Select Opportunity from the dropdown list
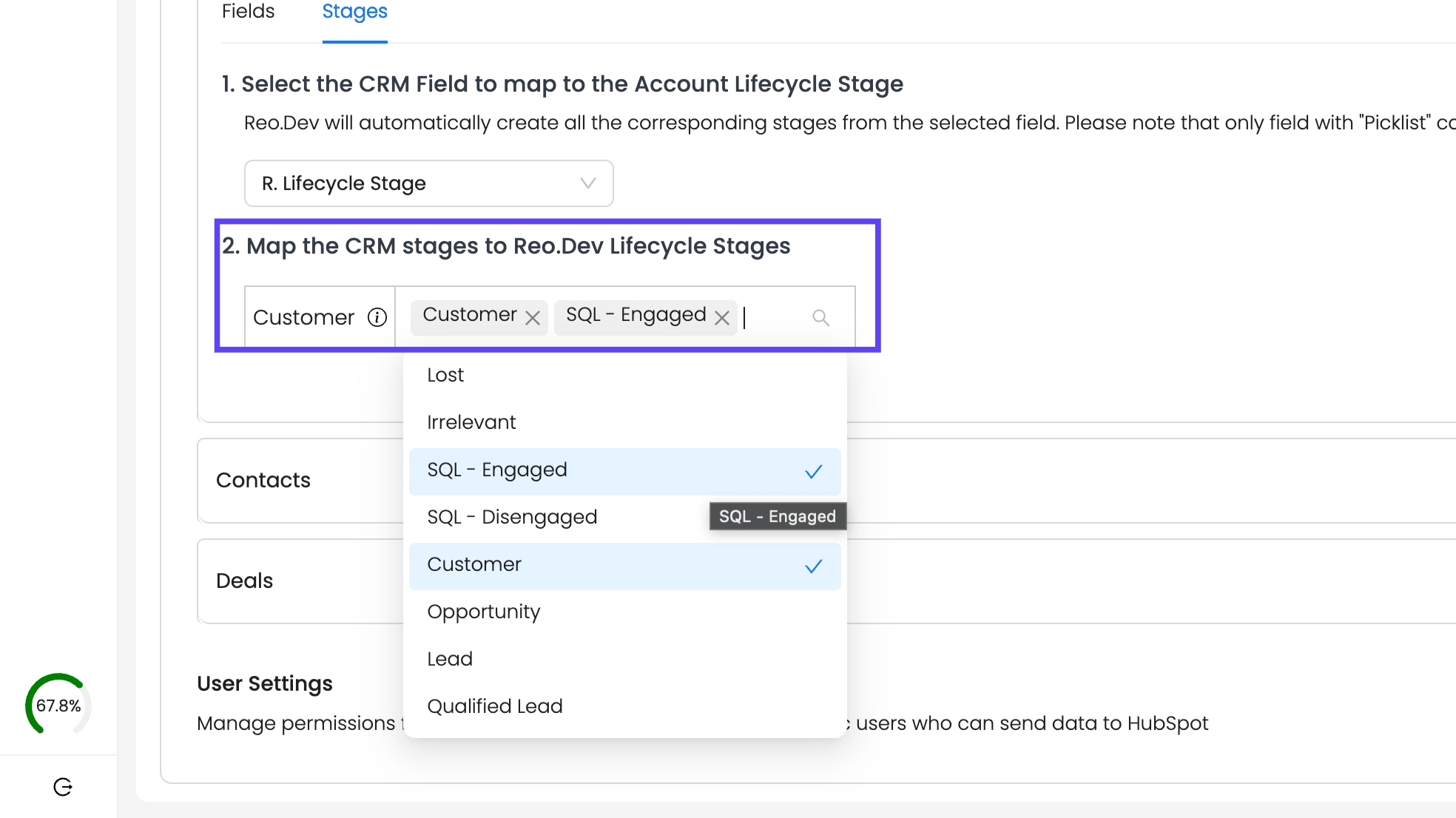Screen dimensions: 1456x818 483,612
